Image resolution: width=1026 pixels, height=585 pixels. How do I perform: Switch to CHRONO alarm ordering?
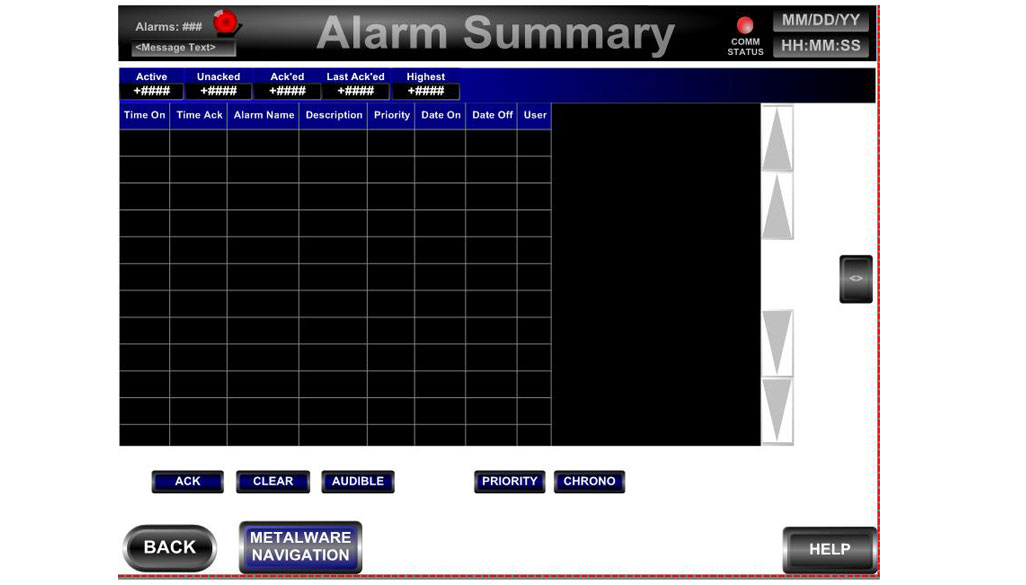tap(589, 482)
